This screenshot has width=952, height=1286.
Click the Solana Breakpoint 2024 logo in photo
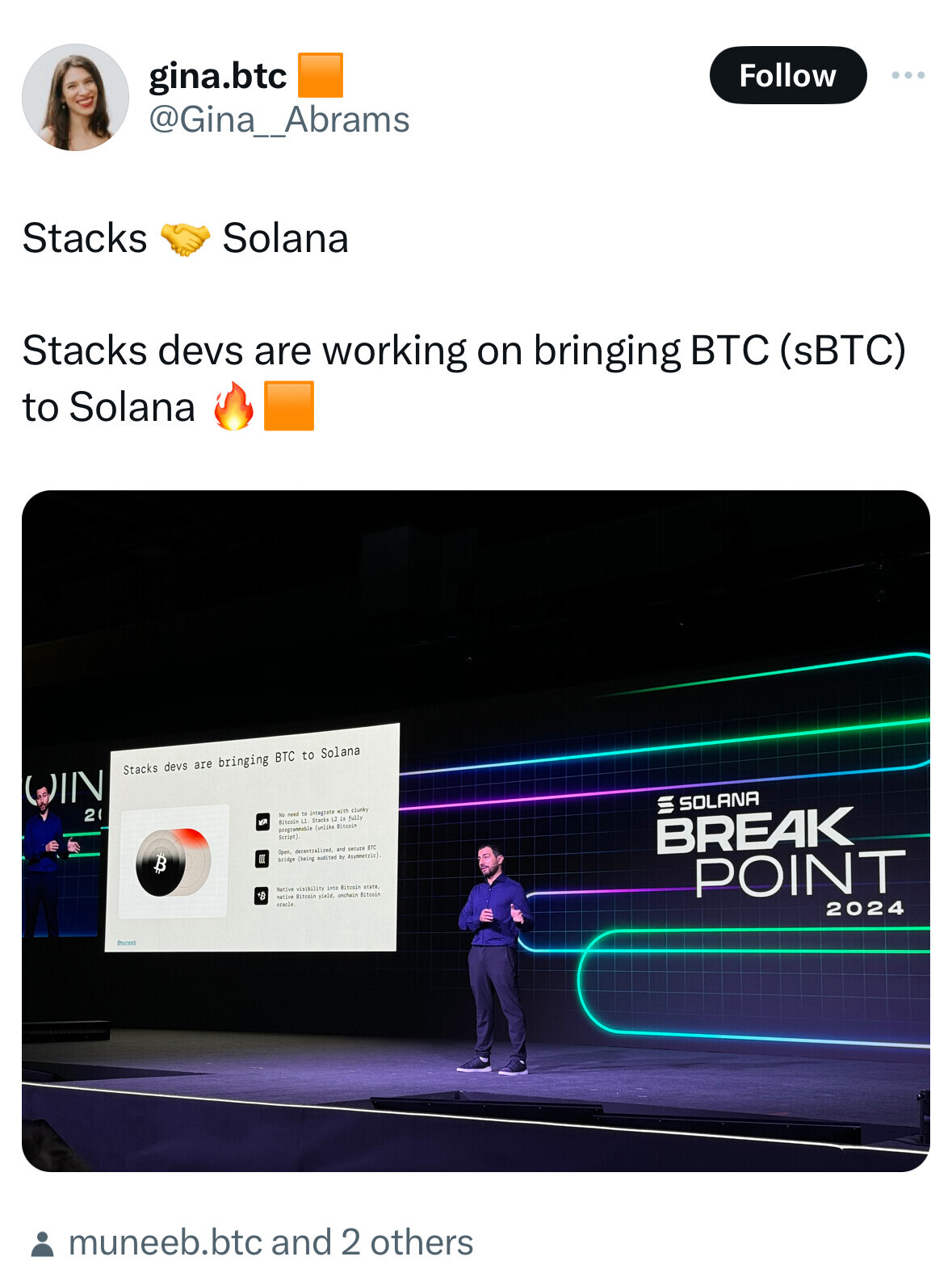[780, 855]
